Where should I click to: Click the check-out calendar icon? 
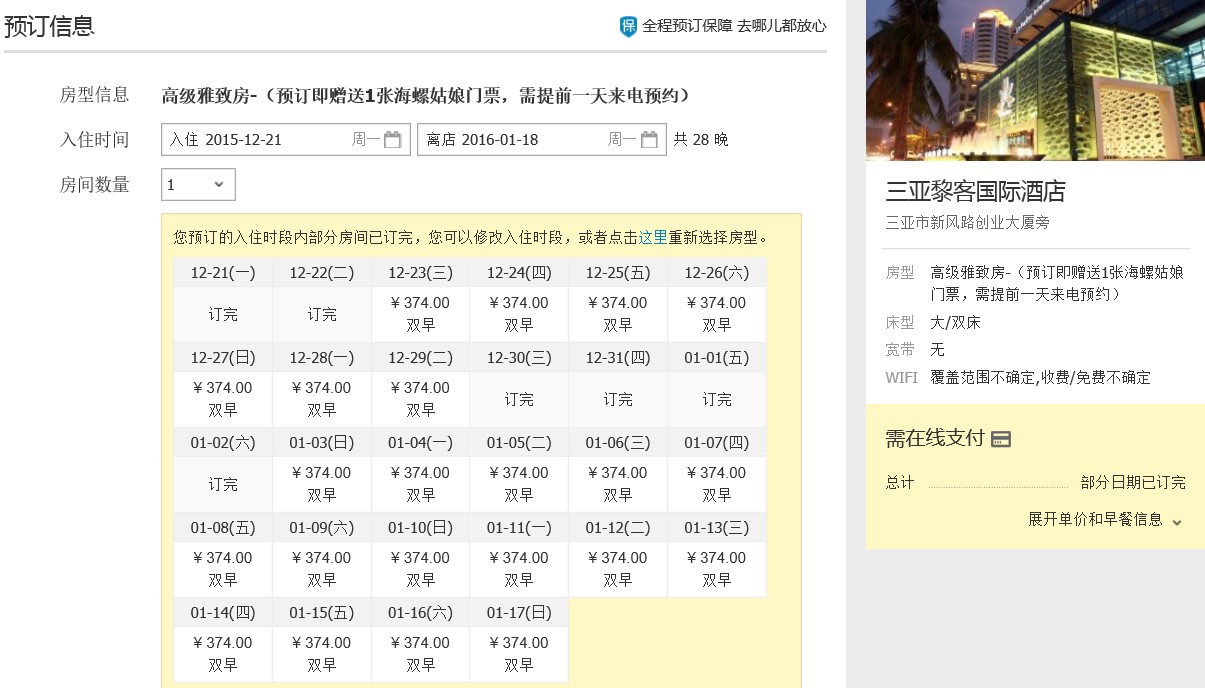[x=649, y=140]
